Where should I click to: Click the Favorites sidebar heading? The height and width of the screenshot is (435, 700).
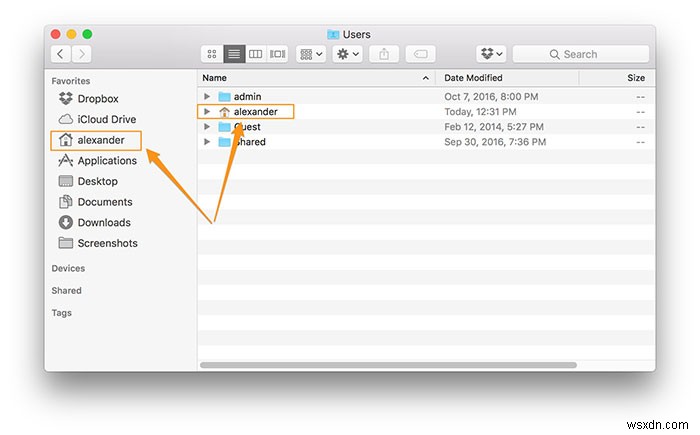click(x=71, y=81)
